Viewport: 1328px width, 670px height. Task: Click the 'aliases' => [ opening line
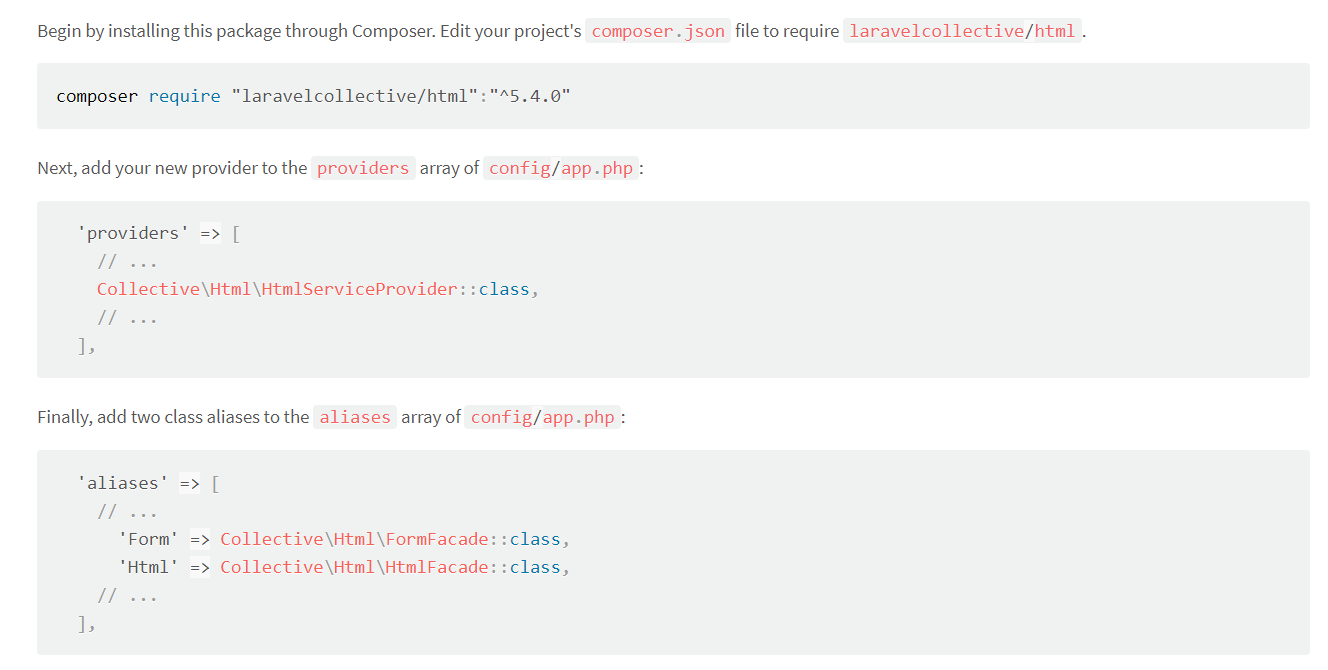pos(146,482)
